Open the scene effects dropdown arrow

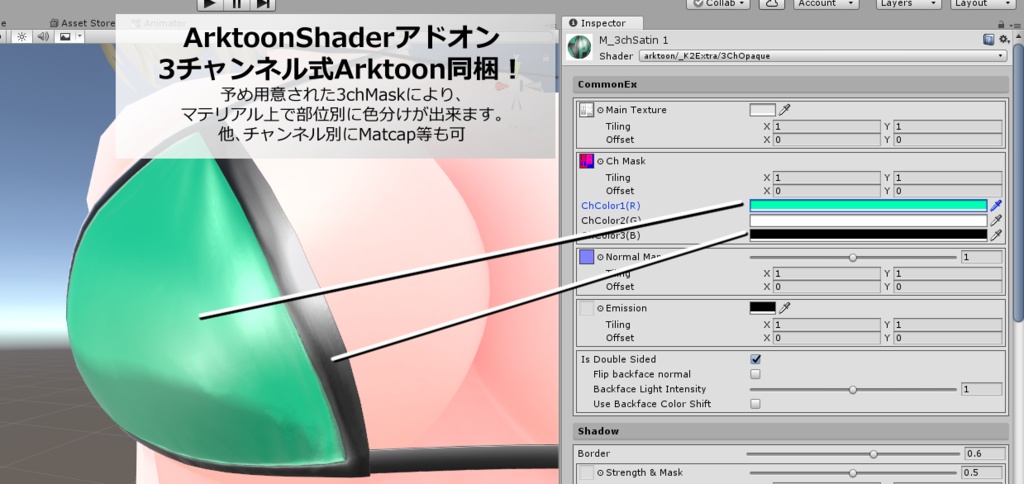tap(80, 37)
